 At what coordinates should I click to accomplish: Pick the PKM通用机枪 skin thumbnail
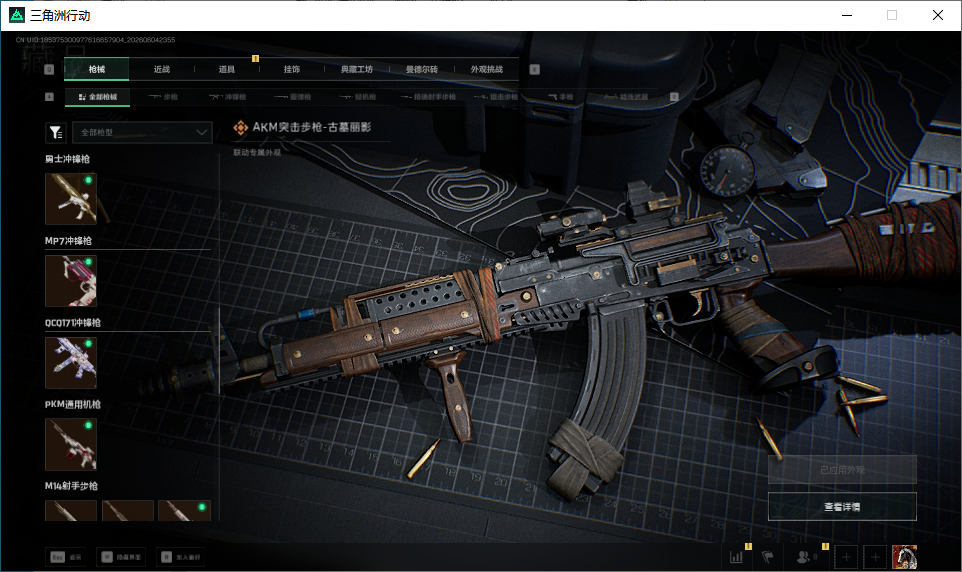tap(71, 444)
